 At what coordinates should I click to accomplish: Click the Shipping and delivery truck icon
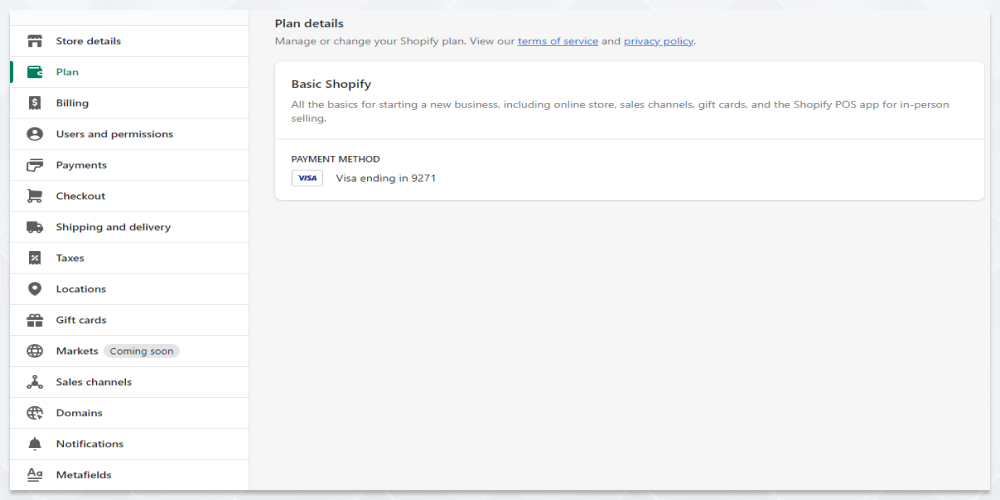point(34,227)
